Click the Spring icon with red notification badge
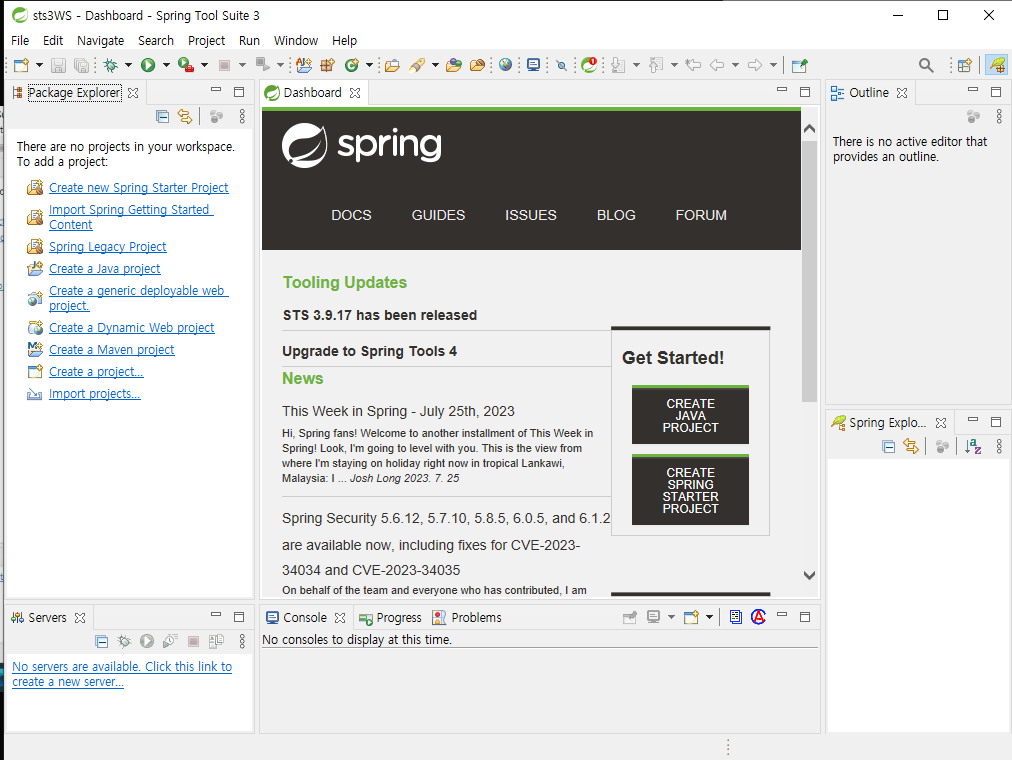The width and height of the screenshot is (1012, 760). (x=589, y=65)
